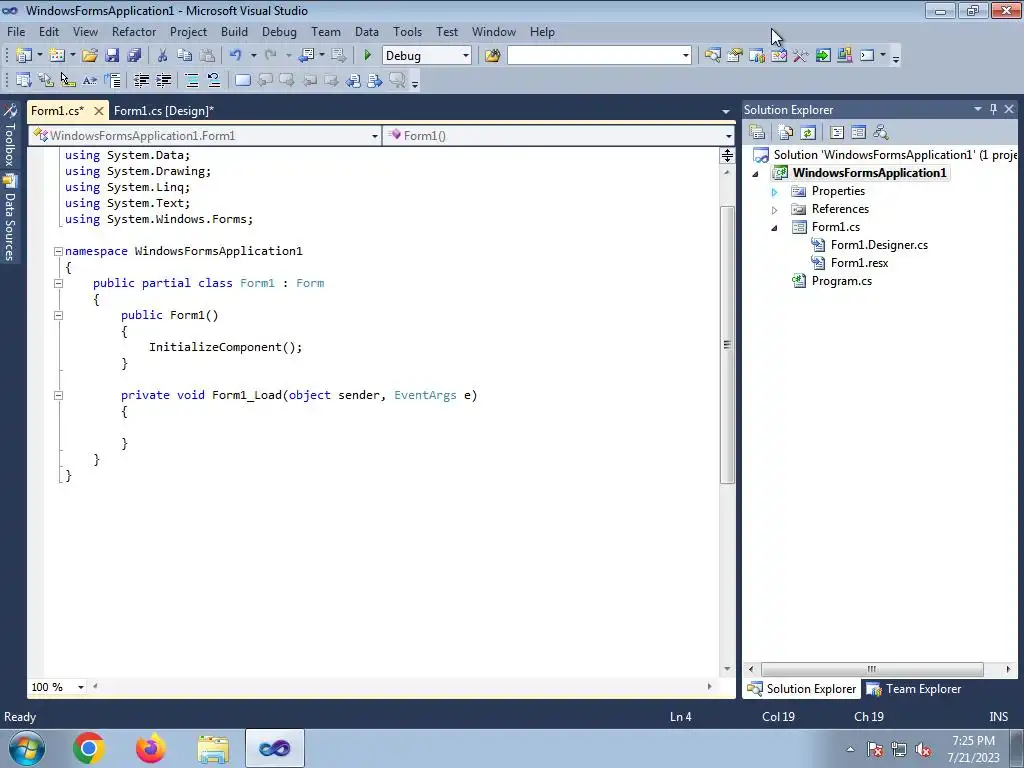Open the Build menu
The height and width of the screenshot is (768, 1024).
pos(234,31)
